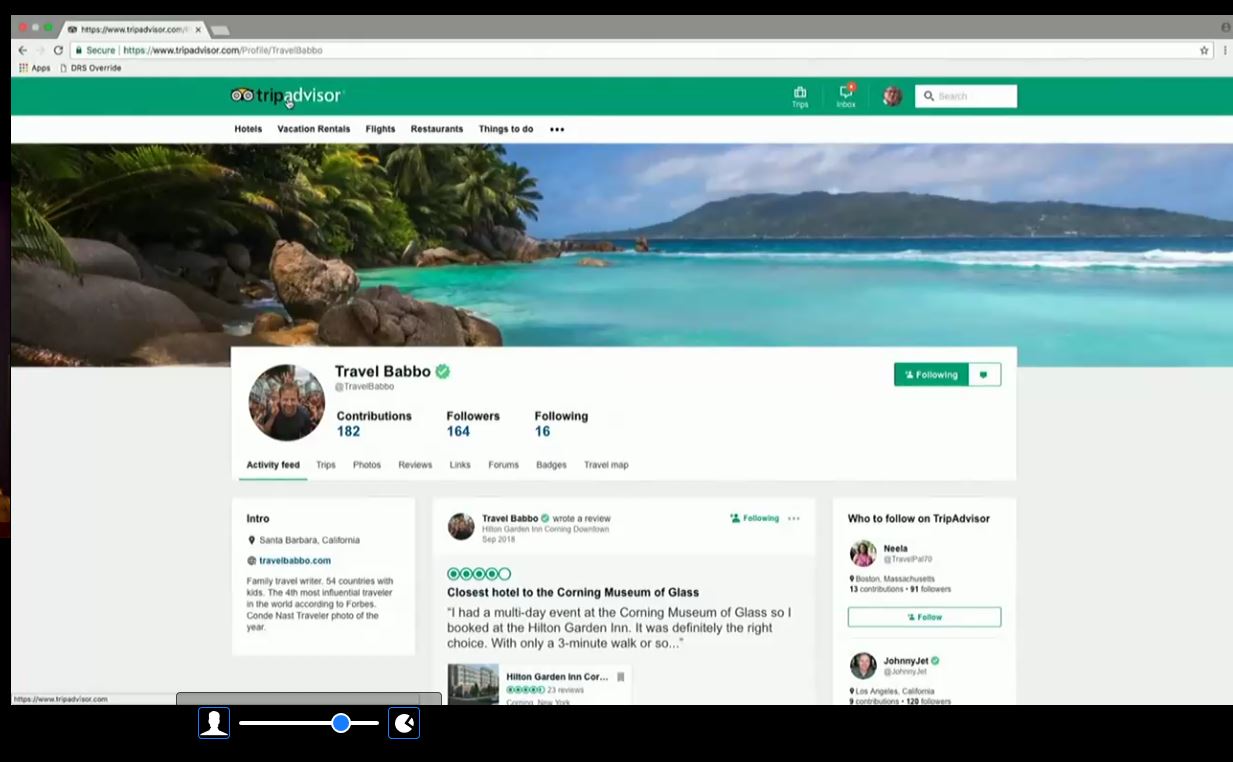
Task: Open the Trips suitcase icon
Action: point(800,92)
